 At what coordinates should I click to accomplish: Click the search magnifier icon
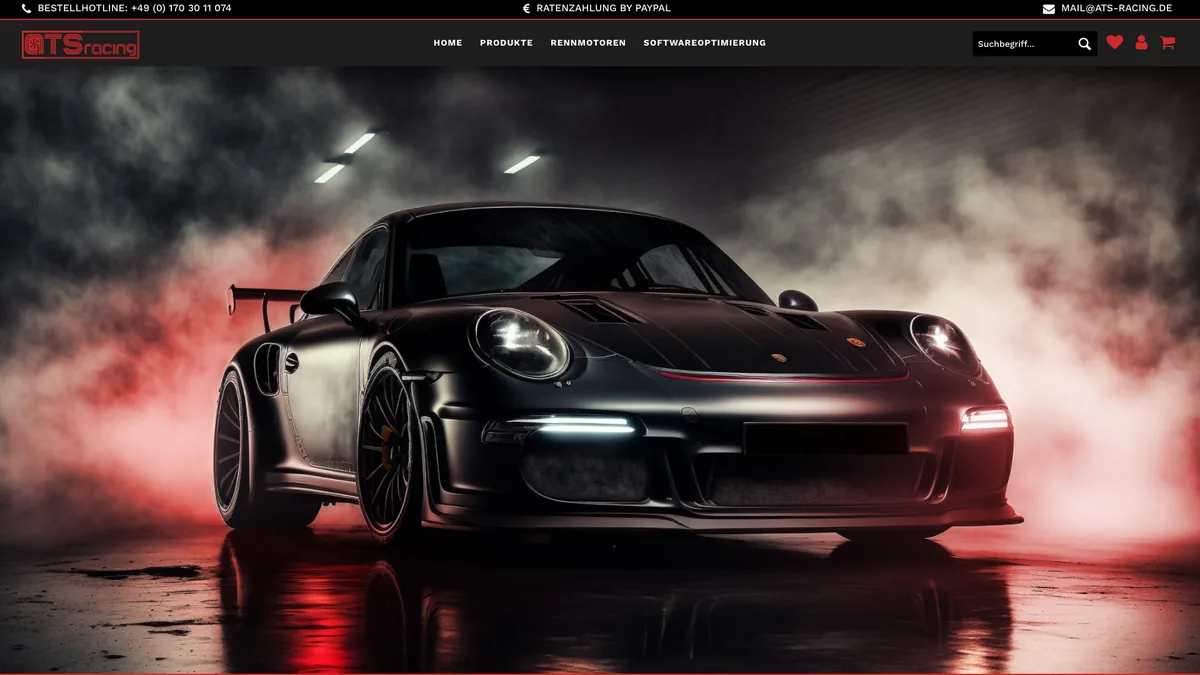tap(1085, 44)
